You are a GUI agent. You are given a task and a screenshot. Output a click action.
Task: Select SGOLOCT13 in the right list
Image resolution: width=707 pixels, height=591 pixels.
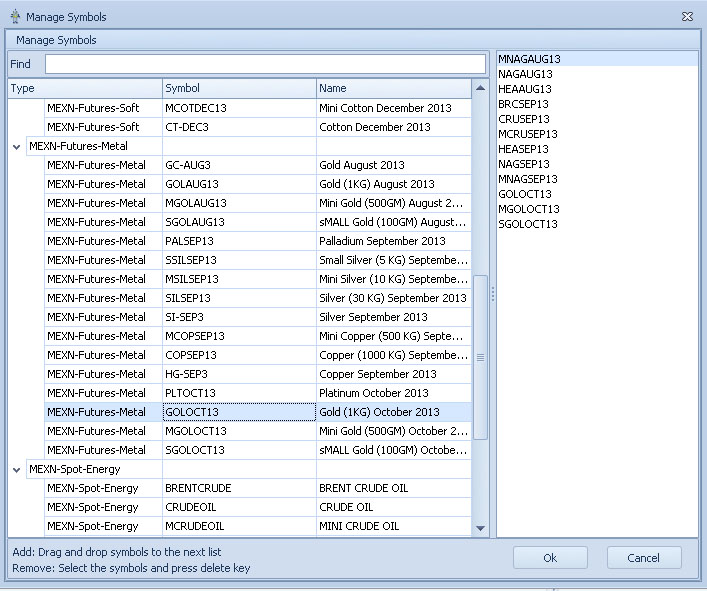[527, 224]
